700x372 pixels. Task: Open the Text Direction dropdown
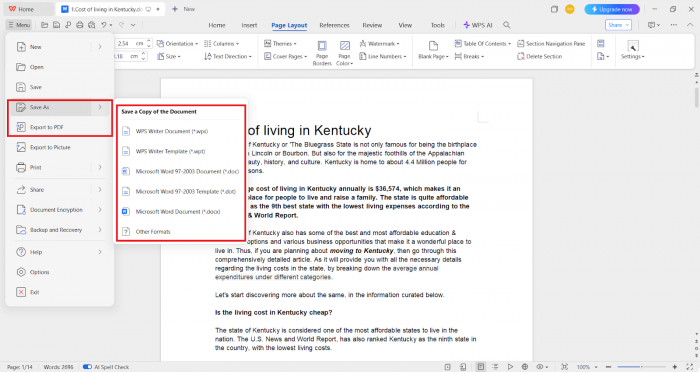[x=228, y=56]
